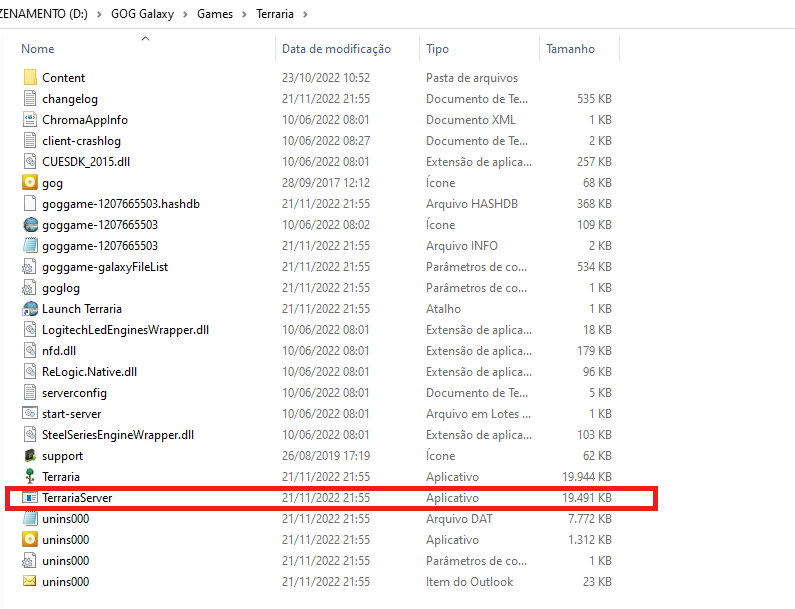Screen dimensions: 795x609
Task: Click the LogitechLedEnginesWrapper.dll file icon
Action: [x=30, y=330]
